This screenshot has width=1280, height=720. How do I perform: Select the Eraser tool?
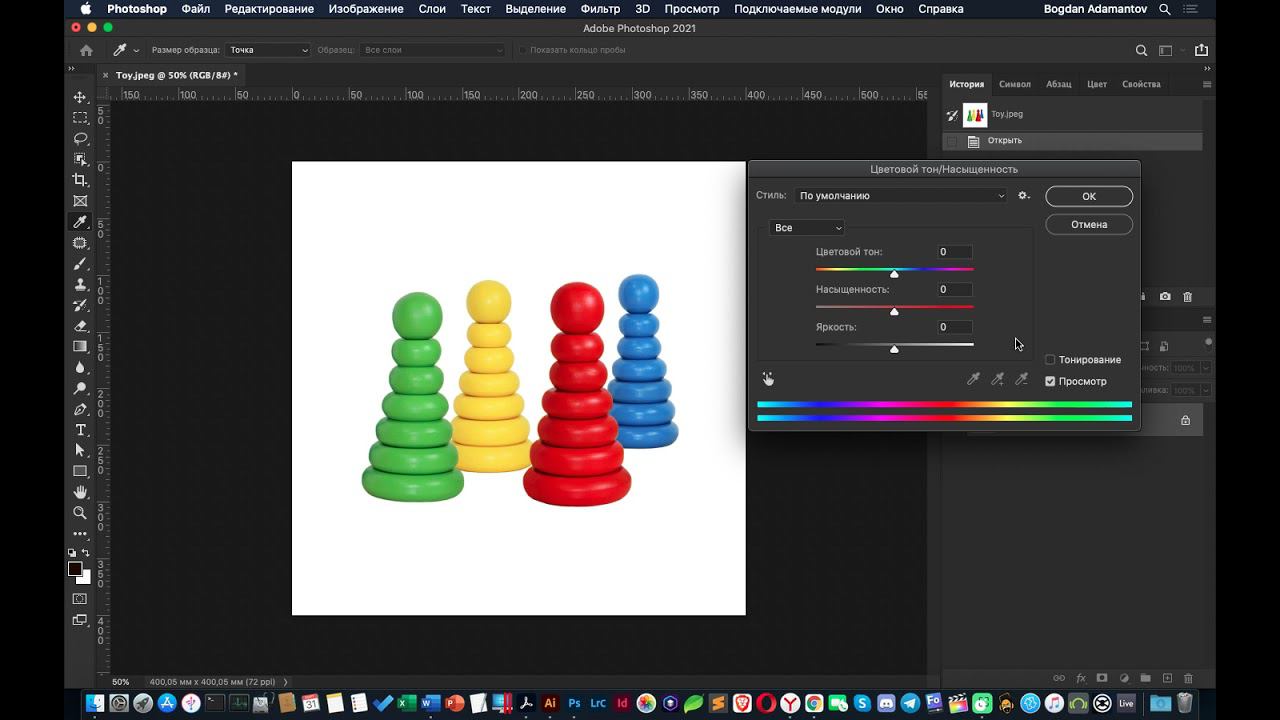(x=80, y=326)
